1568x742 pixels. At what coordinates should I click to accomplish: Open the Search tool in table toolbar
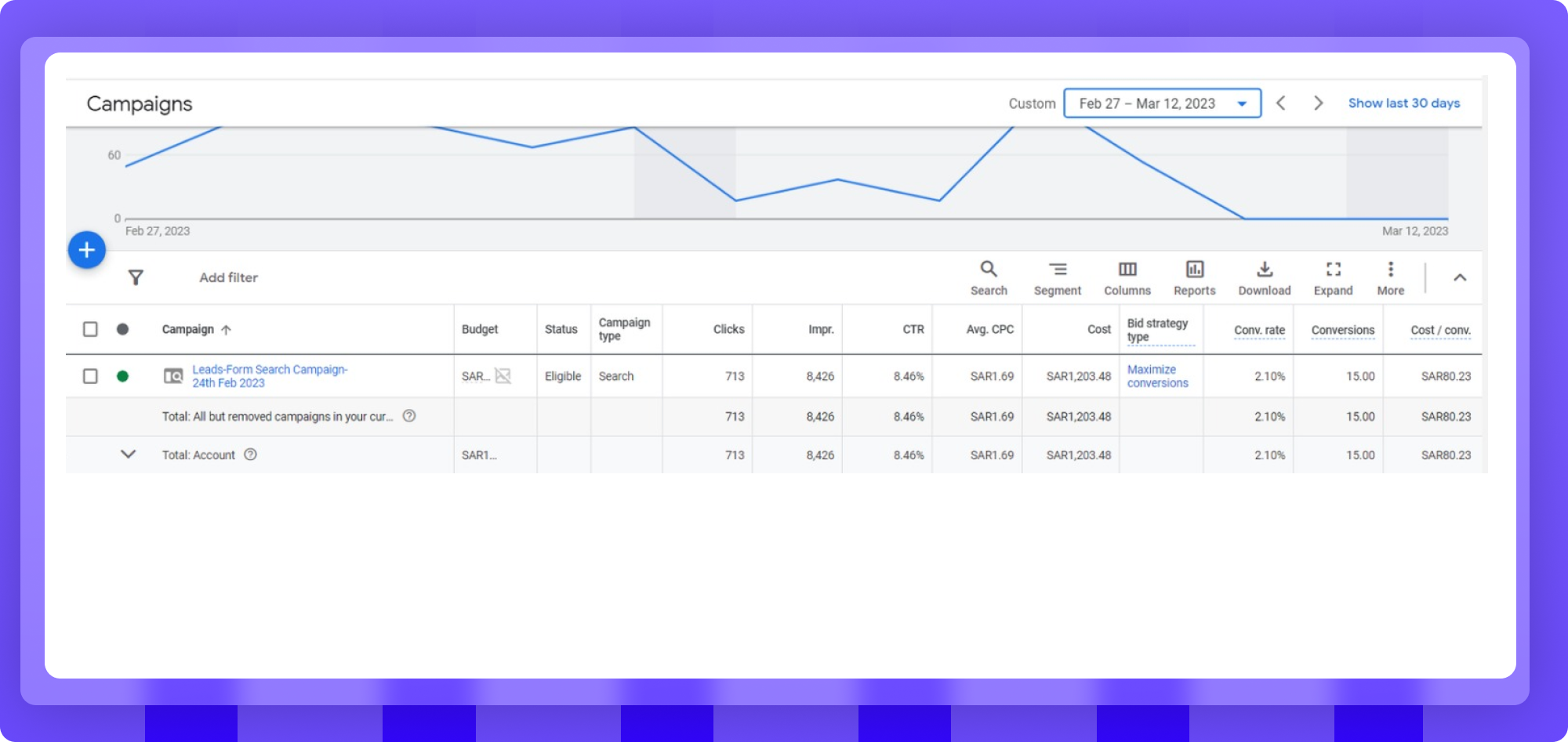pos(989,278)
